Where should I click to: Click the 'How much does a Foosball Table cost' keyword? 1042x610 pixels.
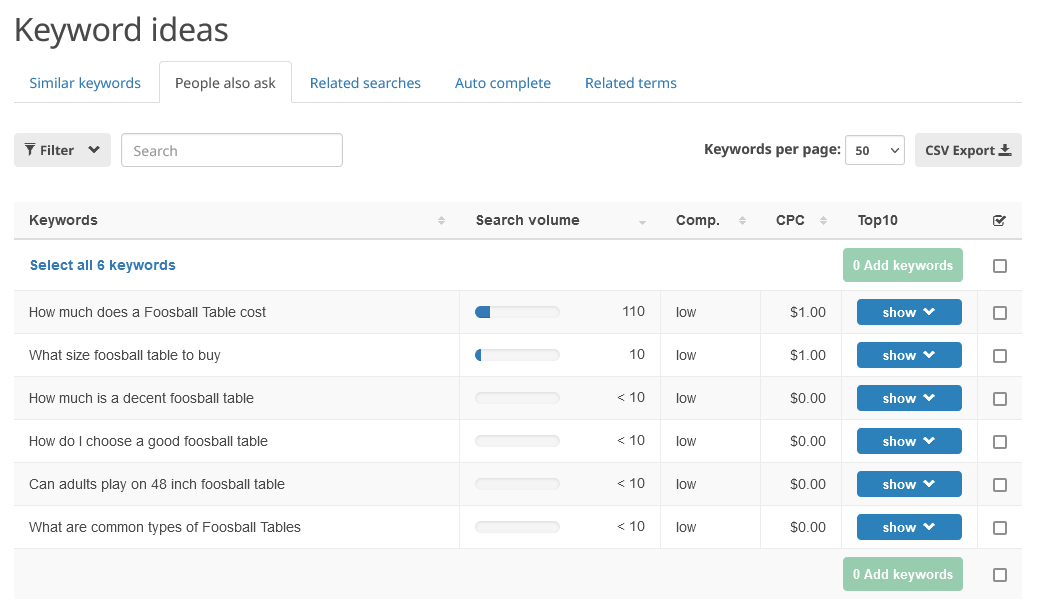147,312
